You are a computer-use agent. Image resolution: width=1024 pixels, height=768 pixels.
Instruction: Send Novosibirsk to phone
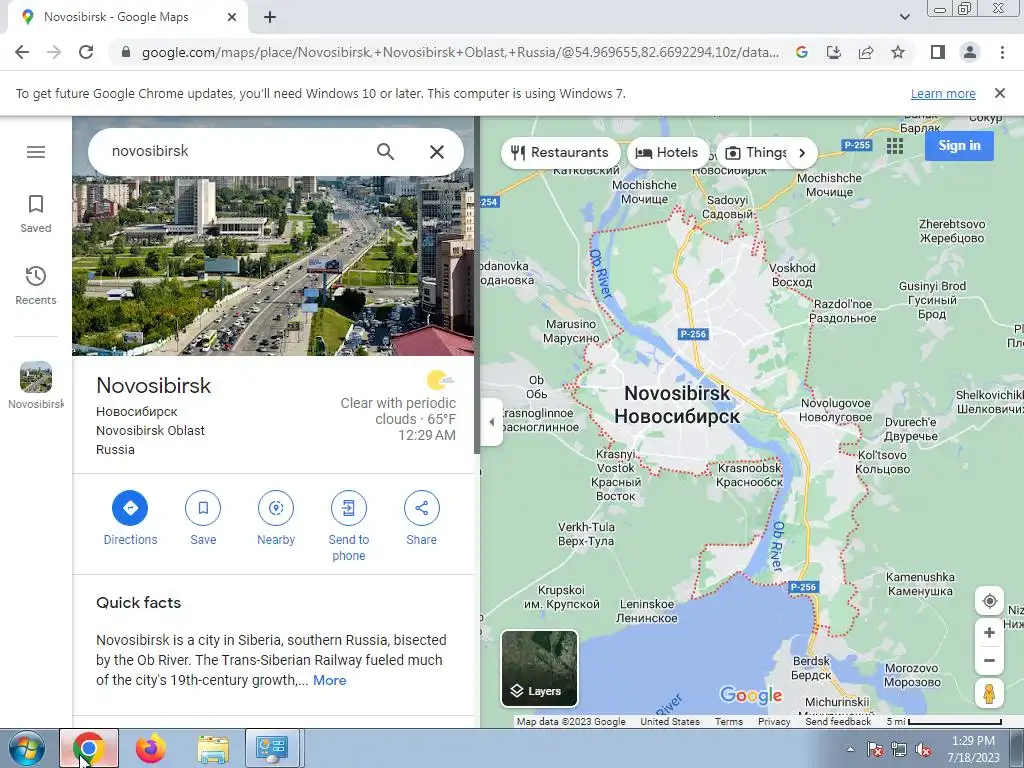tap(349, 526)
